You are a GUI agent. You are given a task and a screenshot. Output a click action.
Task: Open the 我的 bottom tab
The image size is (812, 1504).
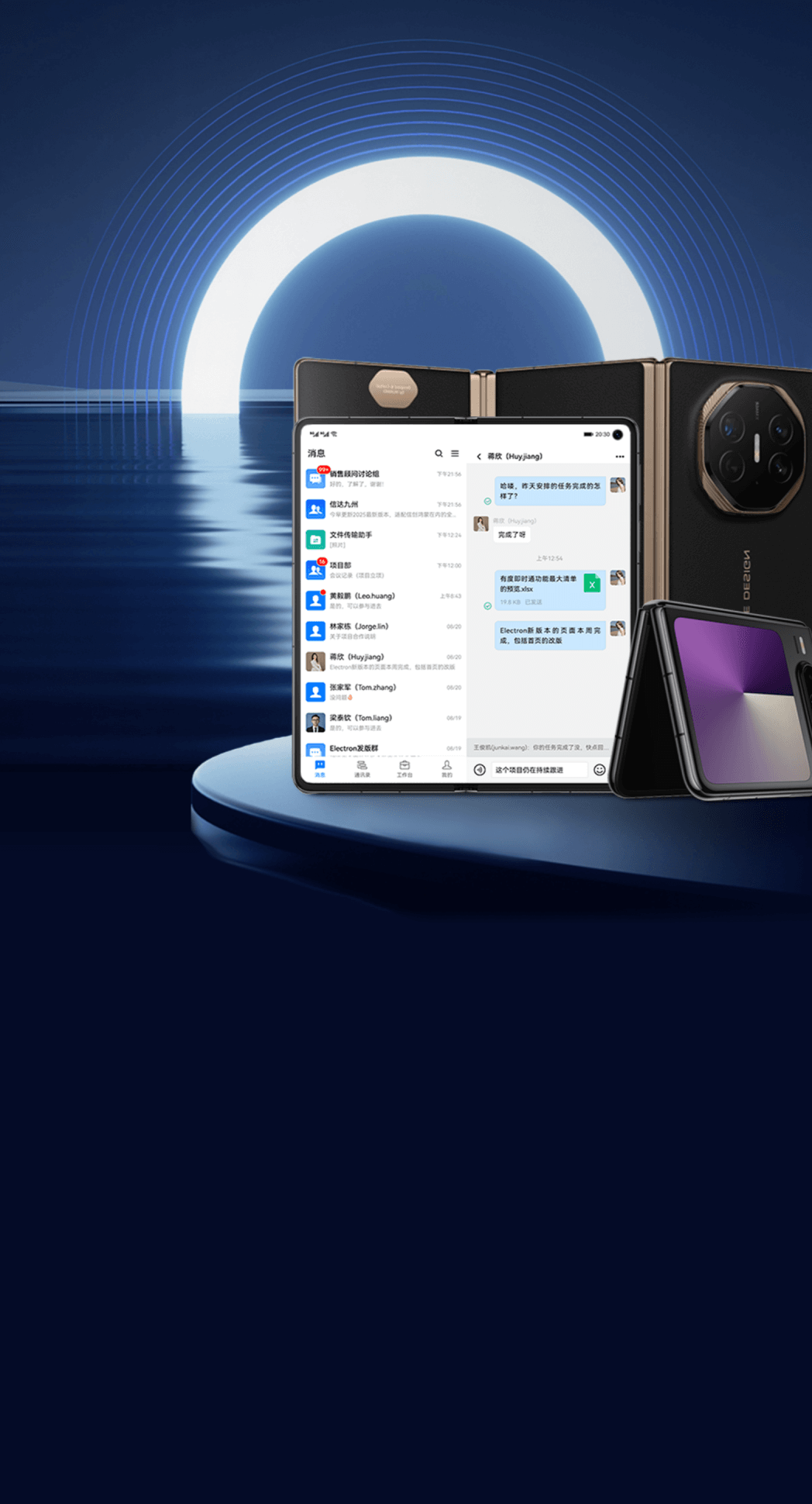(x=447, y=769)
